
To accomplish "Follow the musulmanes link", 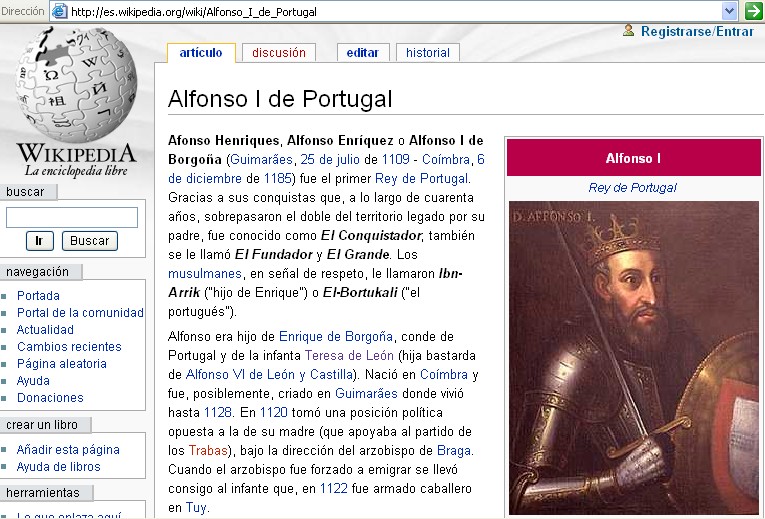I will coord(205,274).
